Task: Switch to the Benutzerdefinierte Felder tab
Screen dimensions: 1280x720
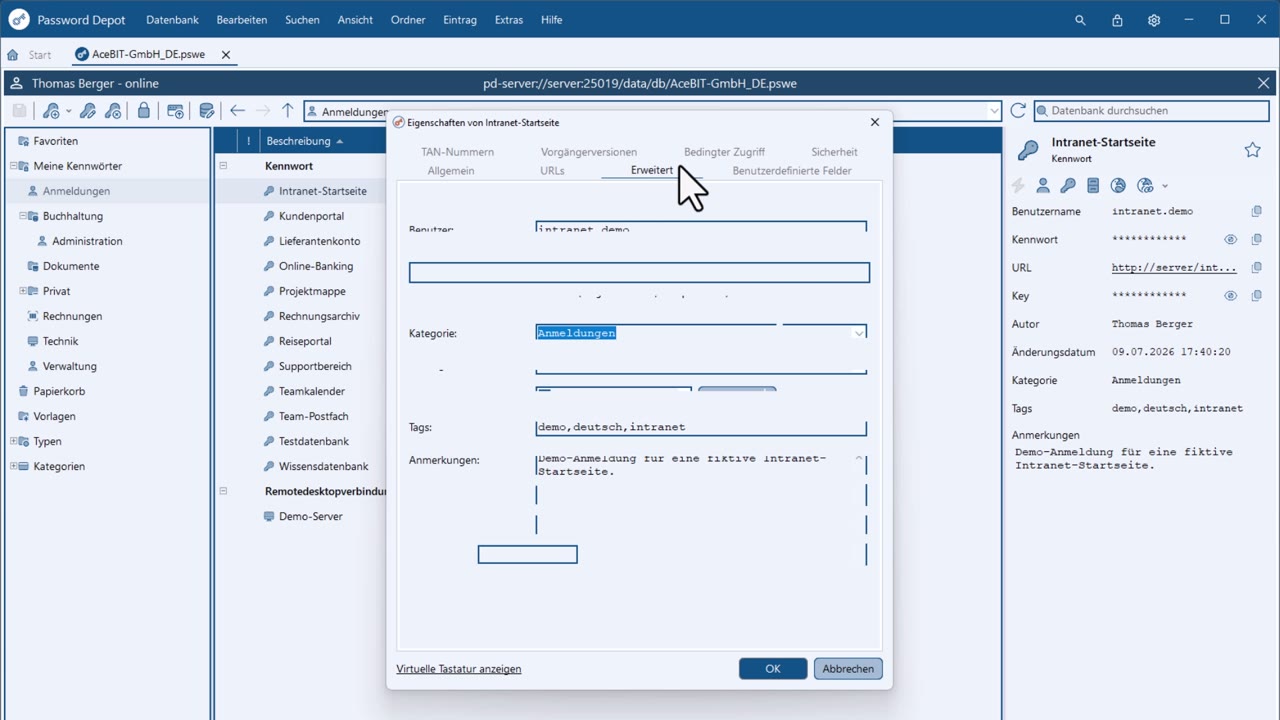Action: (x=792, y=171)
